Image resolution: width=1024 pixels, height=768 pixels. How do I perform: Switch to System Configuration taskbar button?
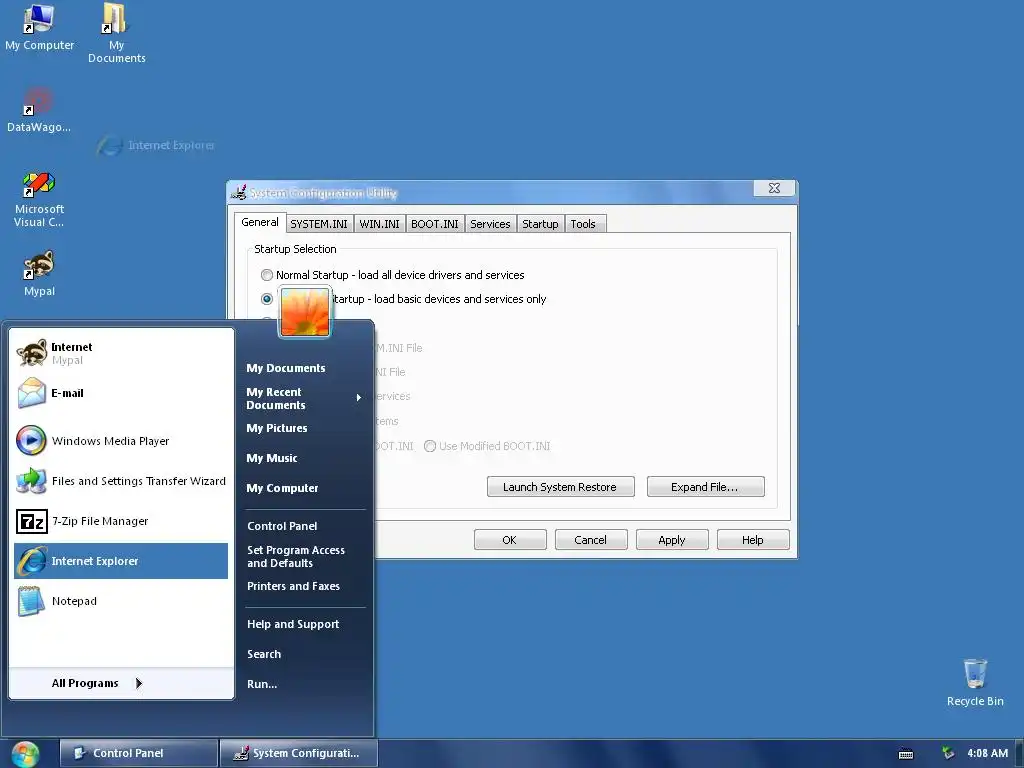click(298, 753)
